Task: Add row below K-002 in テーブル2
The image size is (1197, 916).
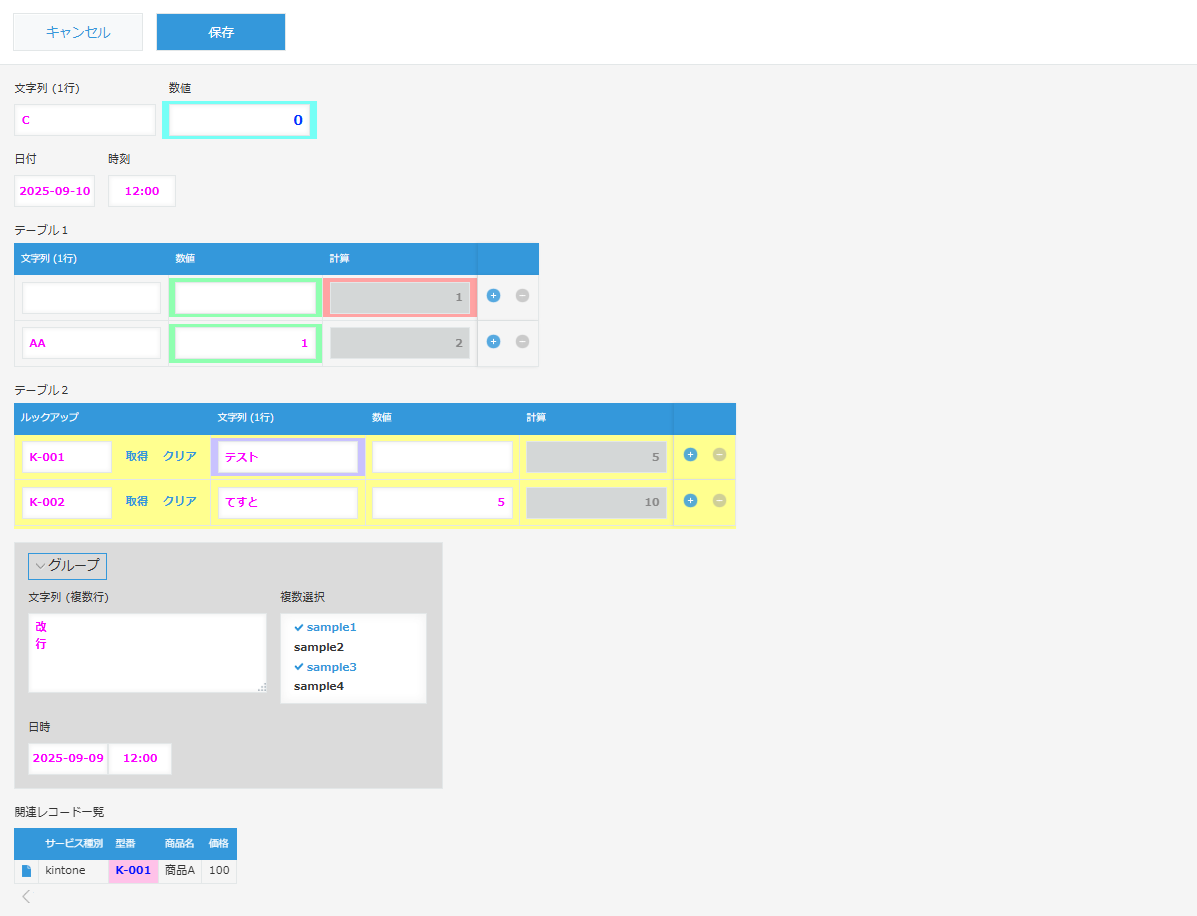Action: 690,501
